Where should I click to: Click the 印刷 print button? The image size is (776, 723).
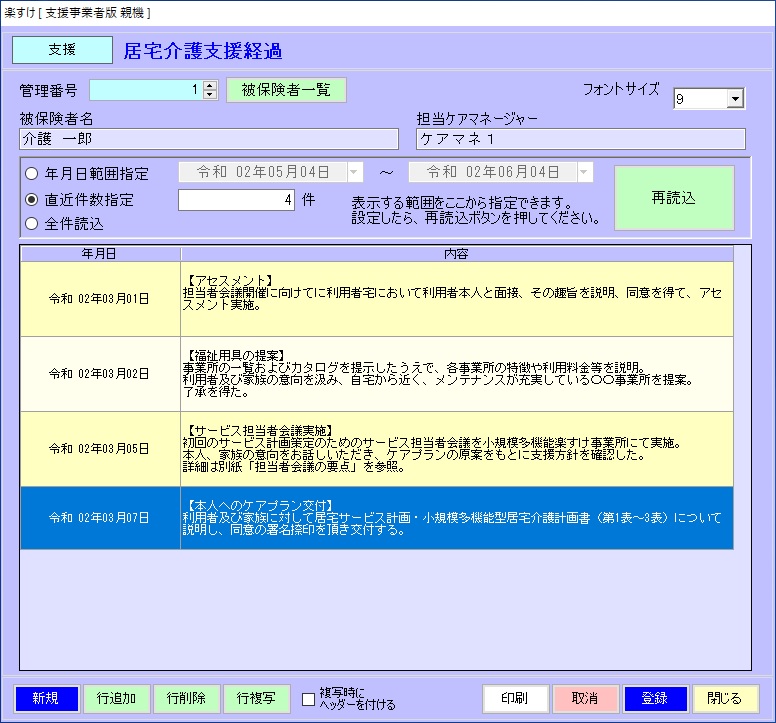(516, 698)
